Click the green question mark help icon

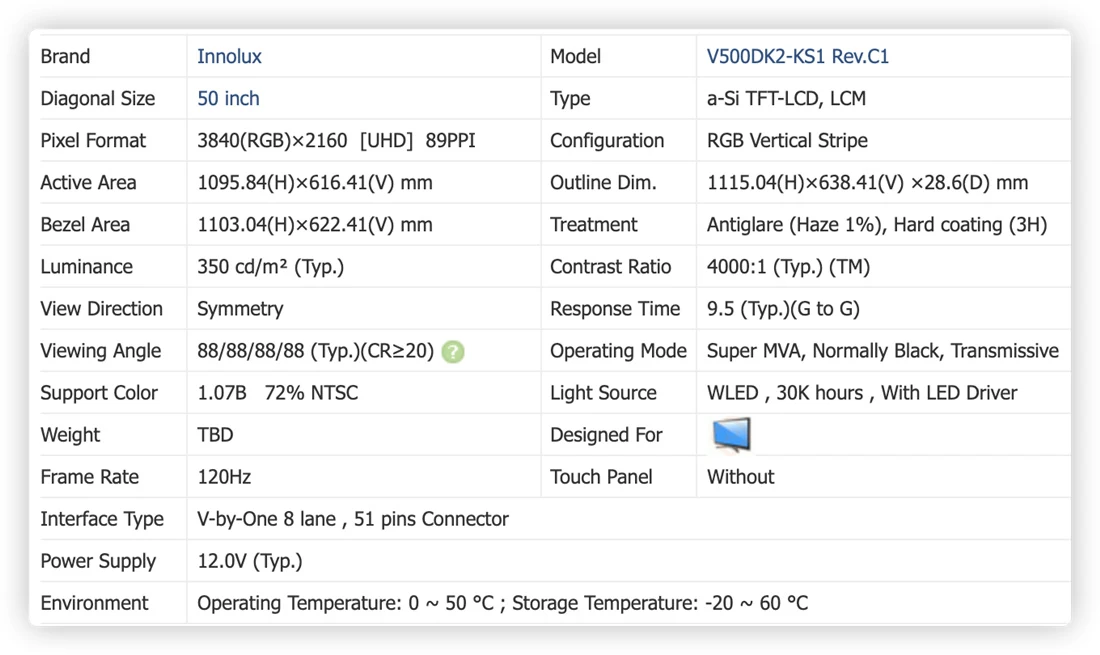[453, 351]
